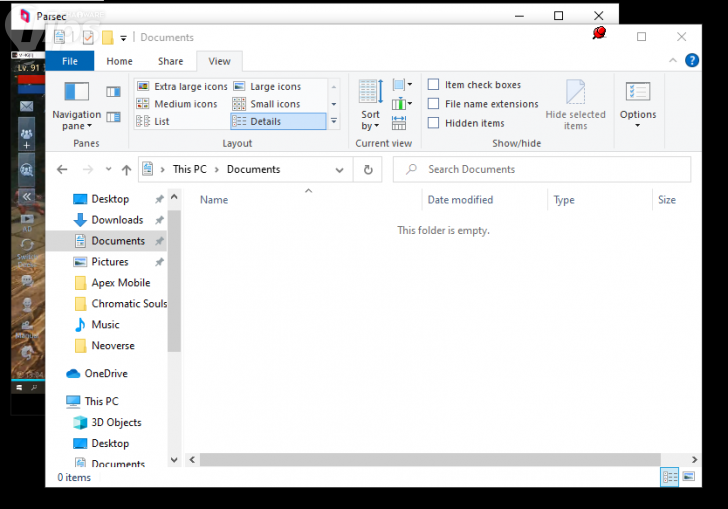The height and width of the screenshot is (509, 728).
Task: Open Customize Quick Access Toolbar dropdown
Action: coord(124,38)
